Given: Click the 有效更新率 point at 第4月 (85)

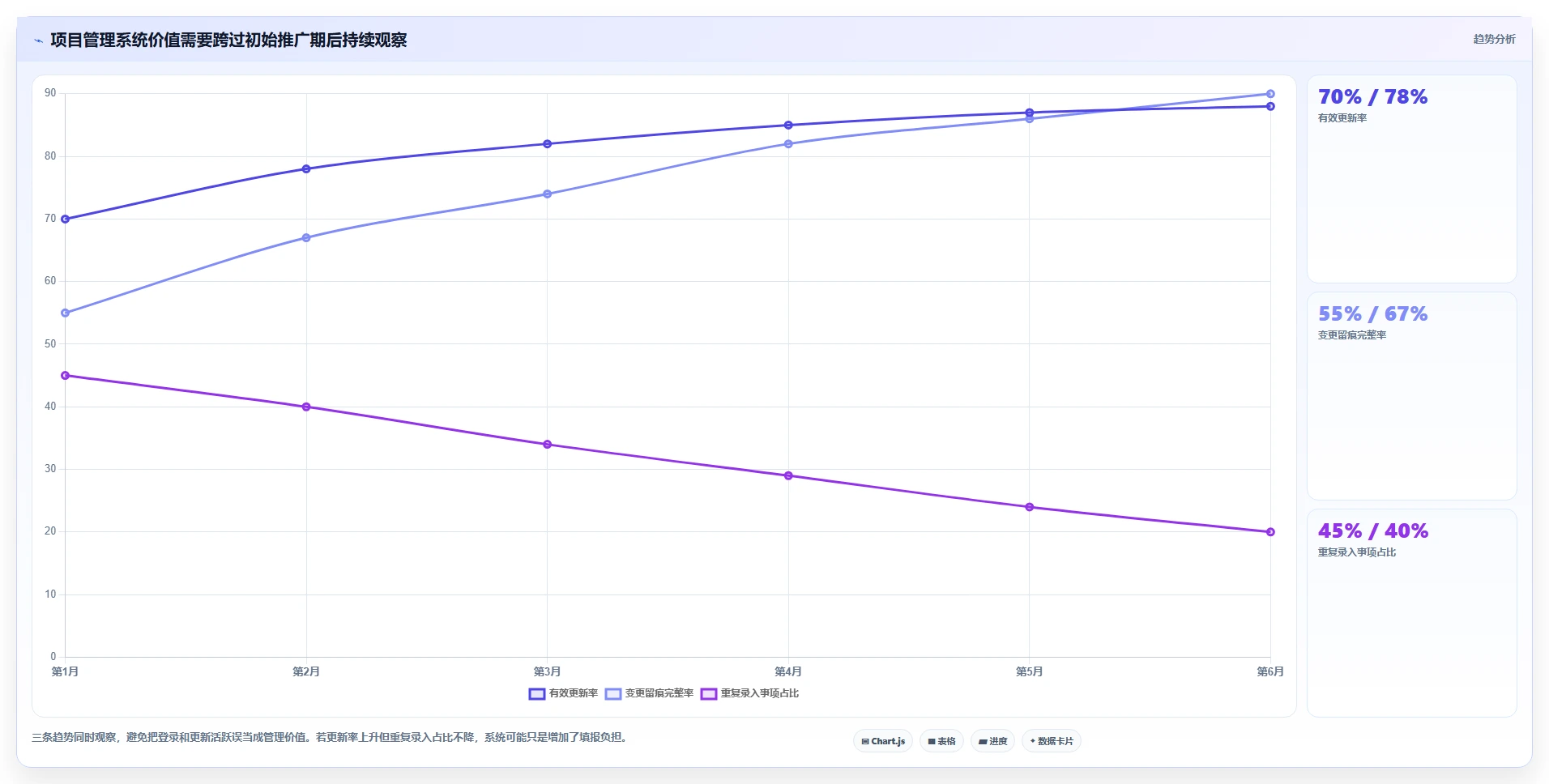Looking at the screenshot, I should coord(788,126).
